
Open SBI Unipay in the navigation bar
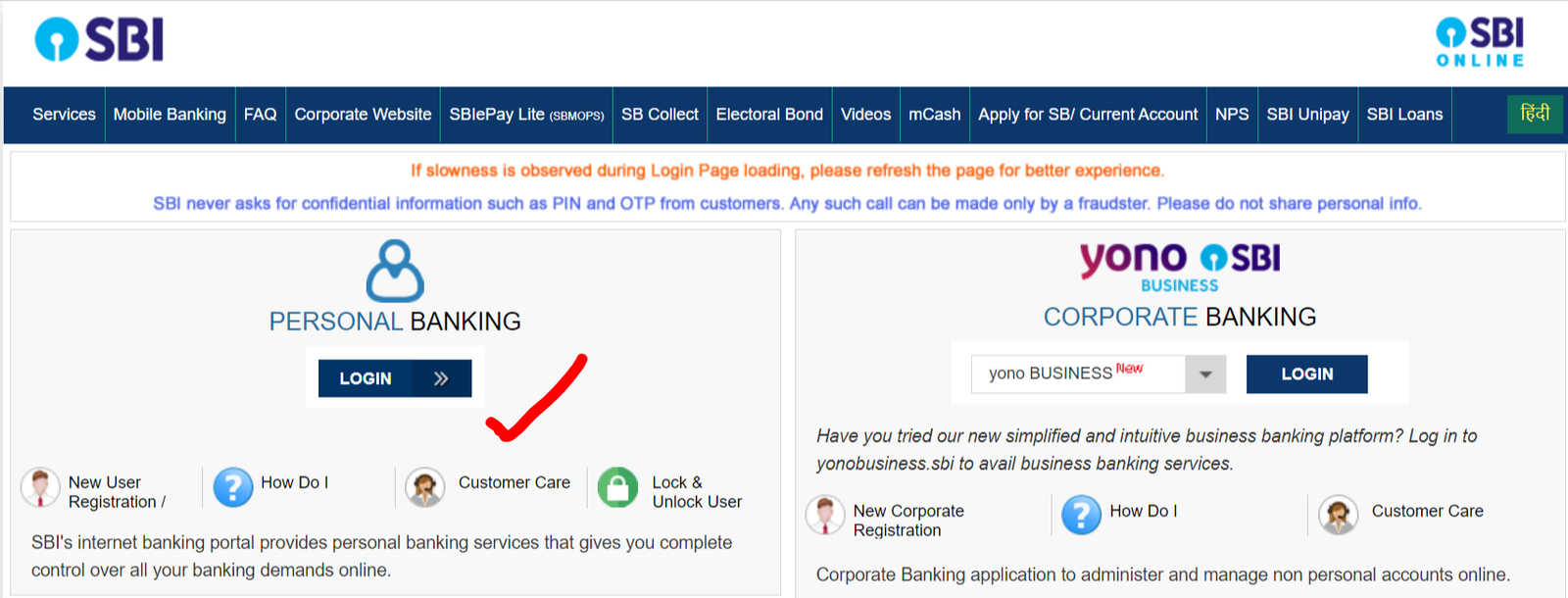click(1307, 115)
